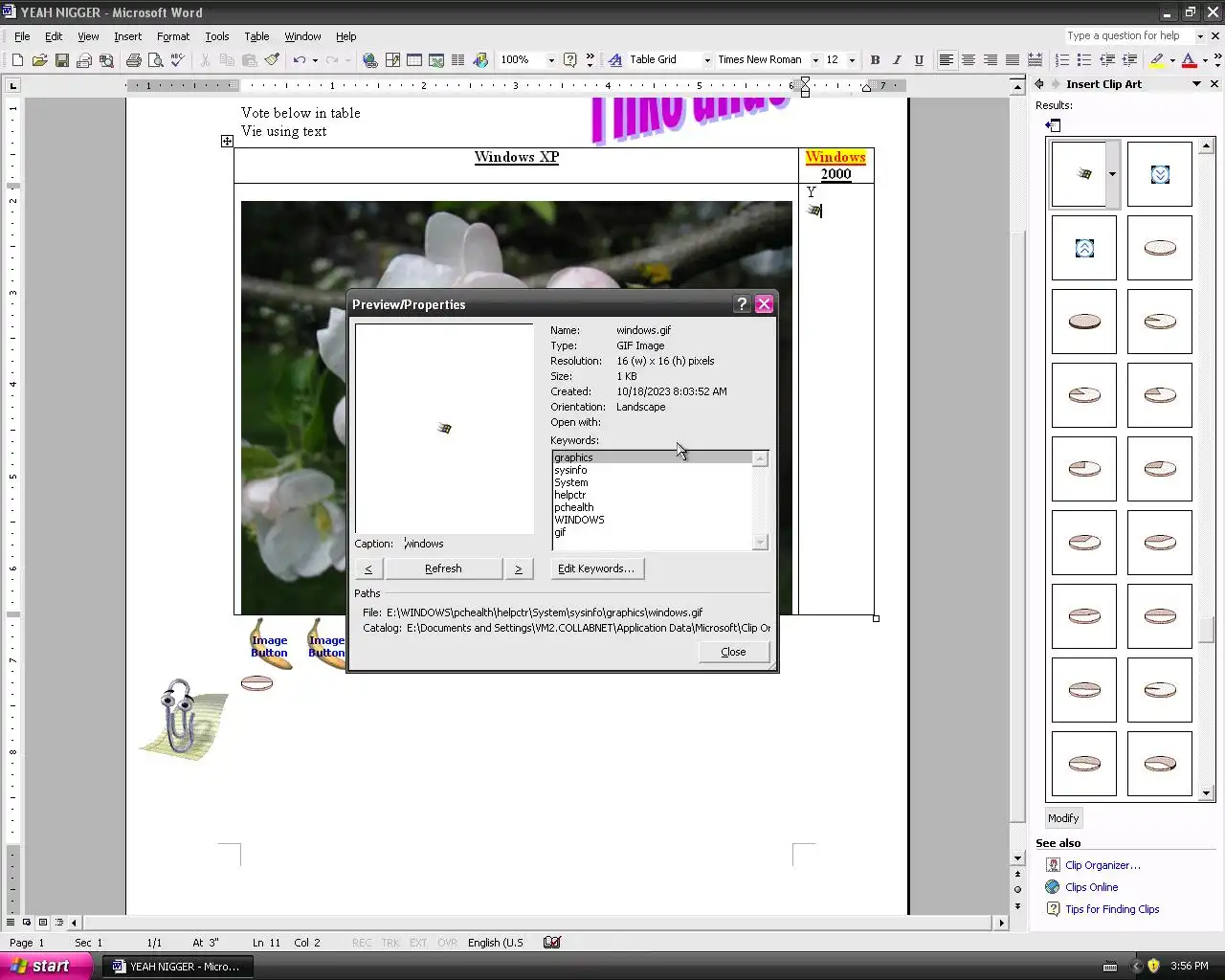This screenshot has width=1225, height=980.
Task: Close the Preview/Properties dialog with Close button
Action: (733, 652)
